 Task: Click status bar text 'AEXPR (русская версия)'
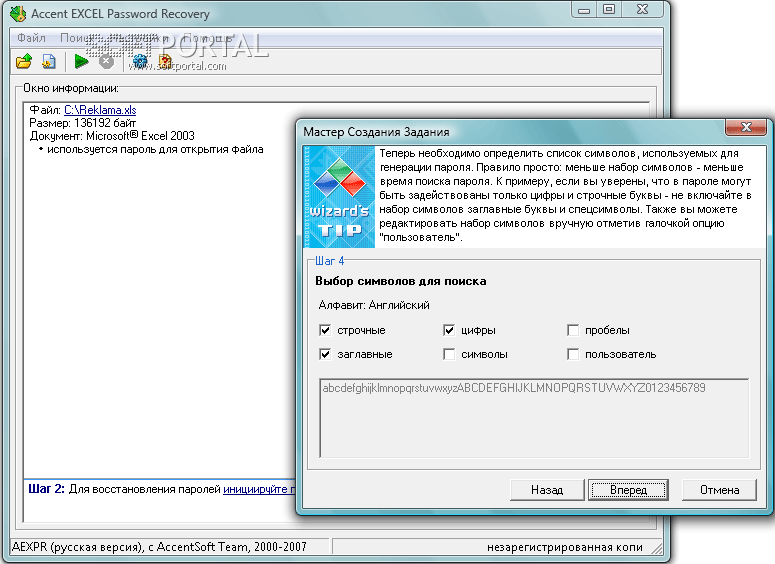(x=78, y=547)
